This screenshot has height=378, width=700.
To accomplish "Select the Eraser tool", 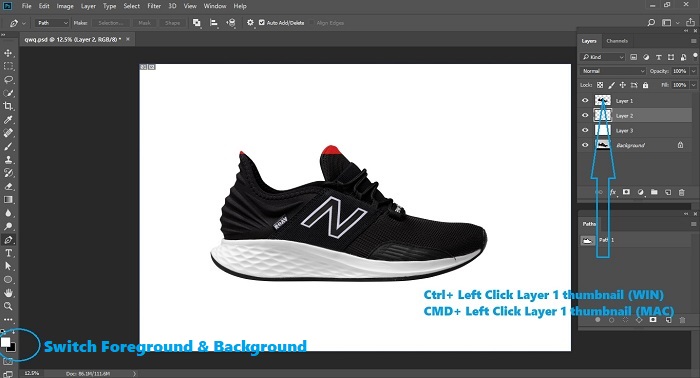I will click(x=8, y=186).
